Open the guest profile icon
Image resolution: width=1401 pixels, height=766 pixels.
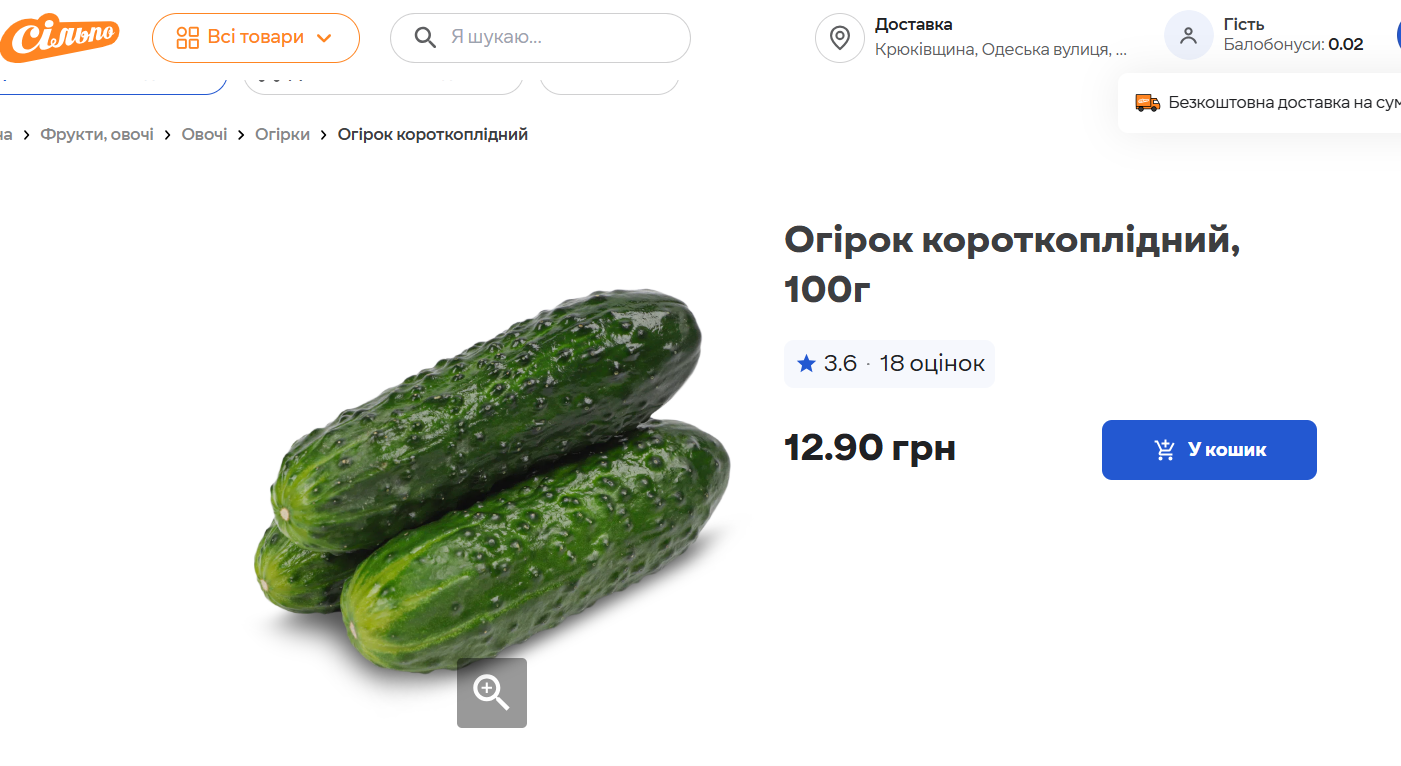[1188, 34]
